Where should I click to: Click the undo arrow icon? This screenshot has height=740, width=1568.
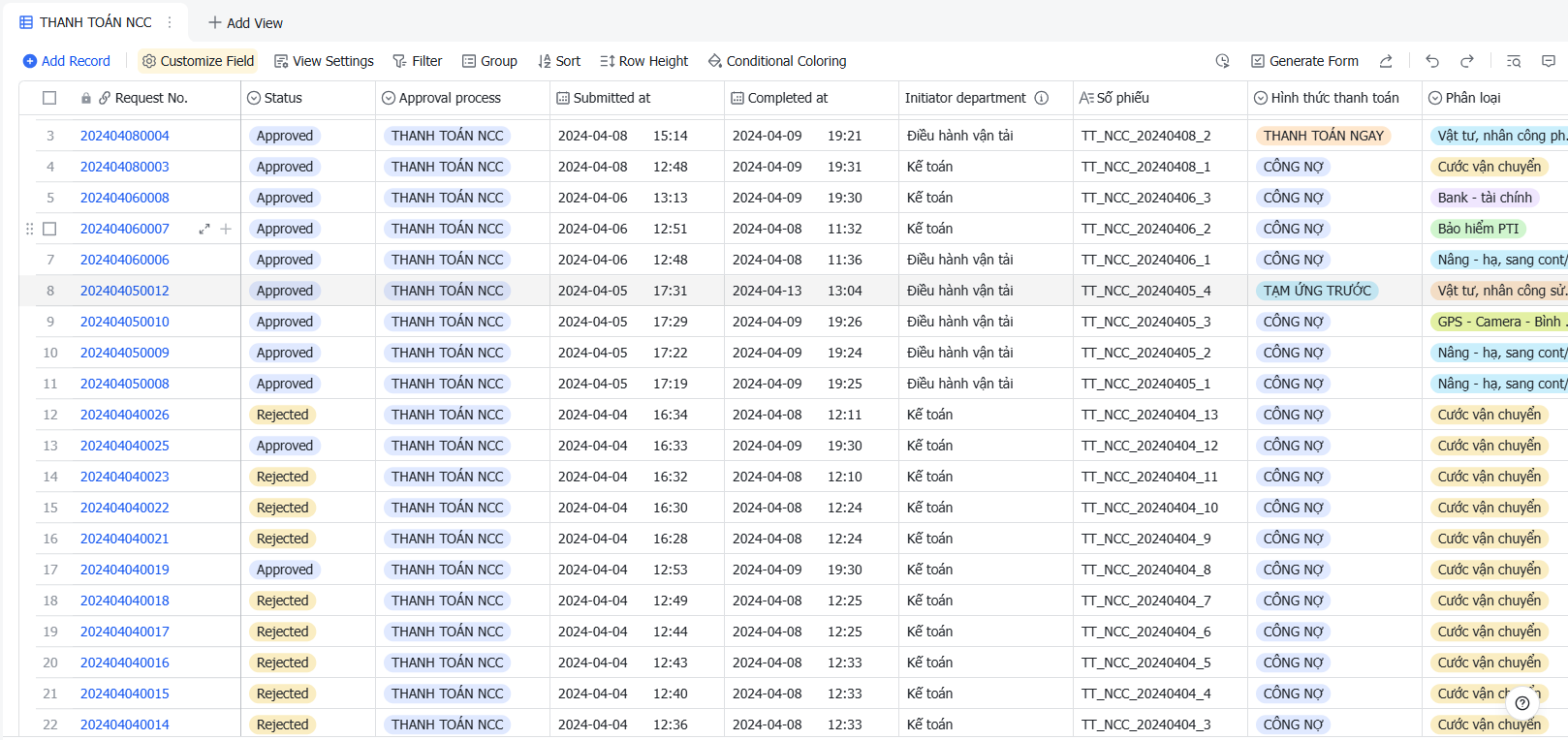[1432, 61]
